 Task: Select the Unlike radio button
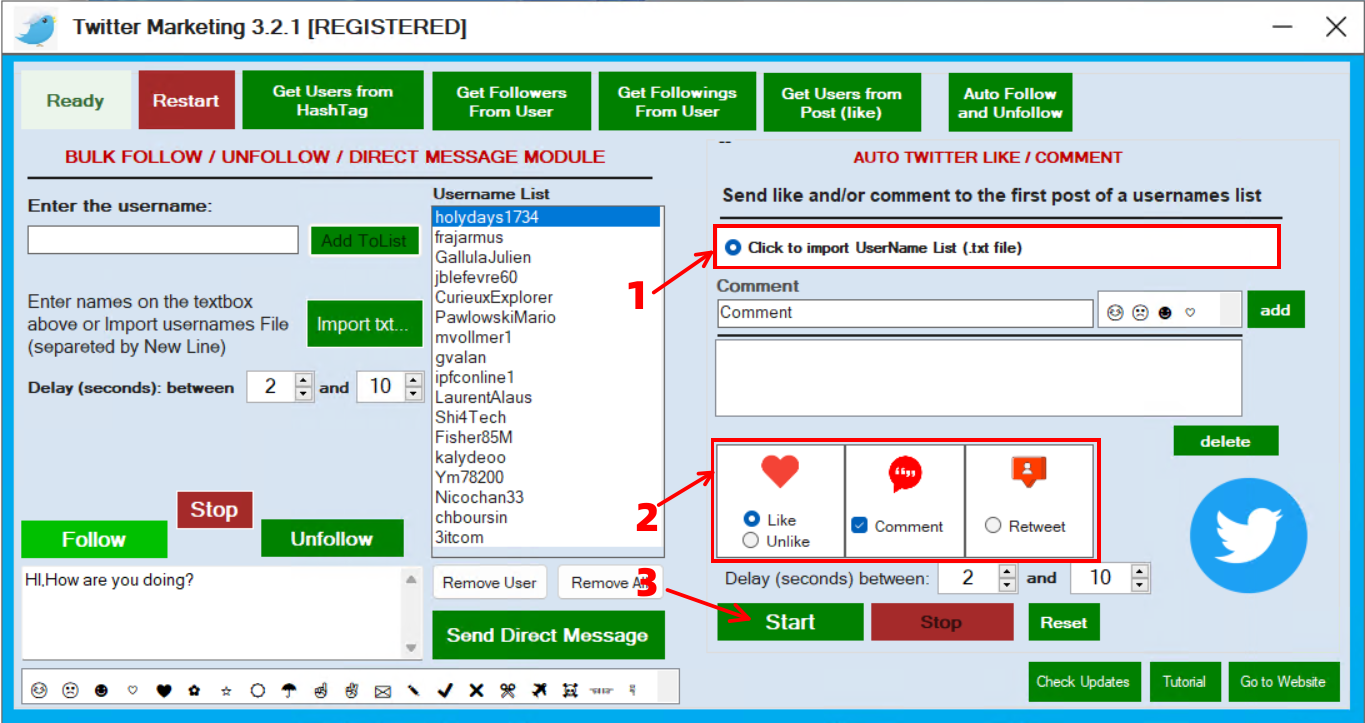click(751, 541)
